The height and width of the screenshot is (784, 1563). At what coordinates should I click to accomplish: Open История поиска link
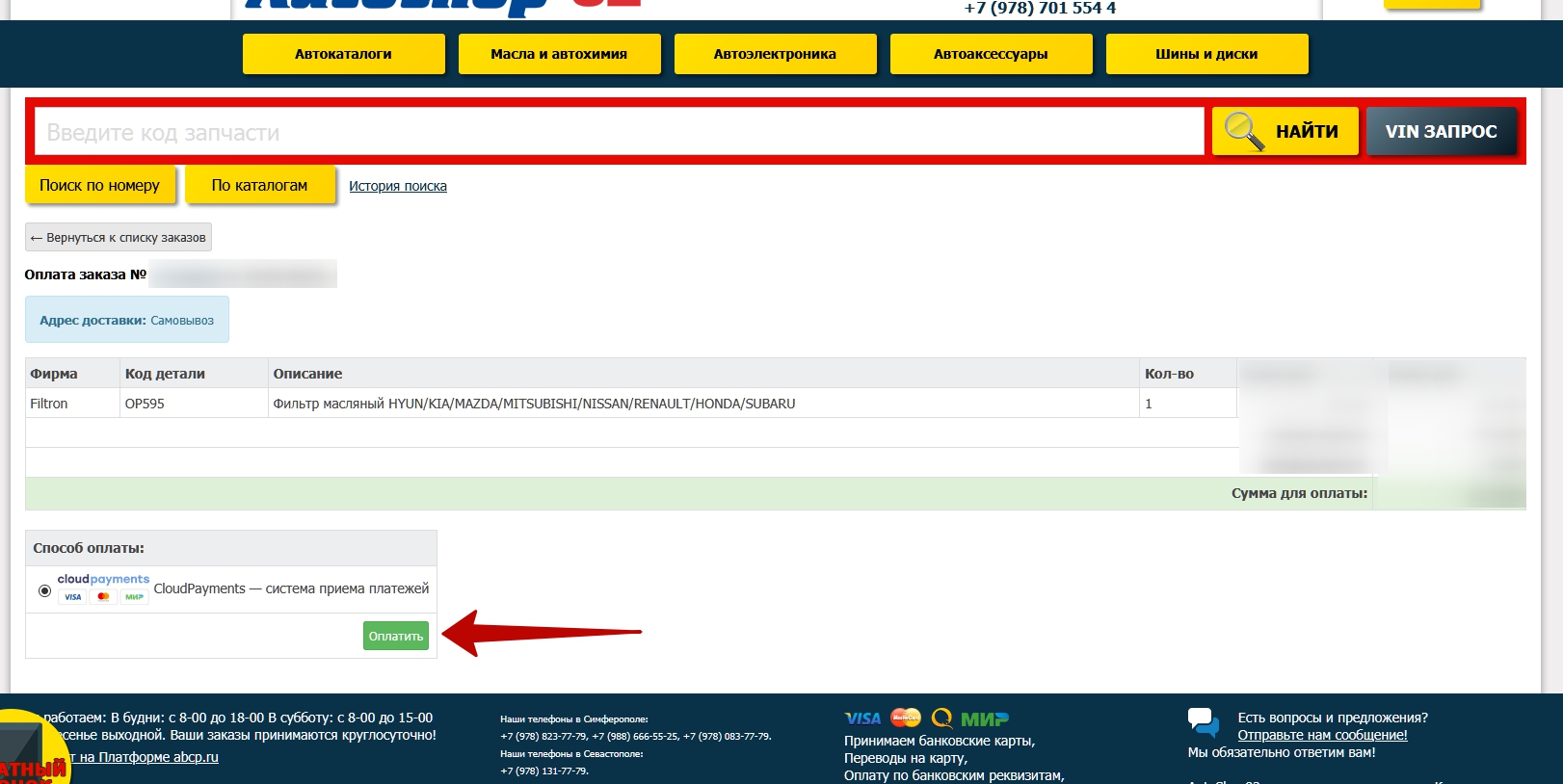coord(398,186)
